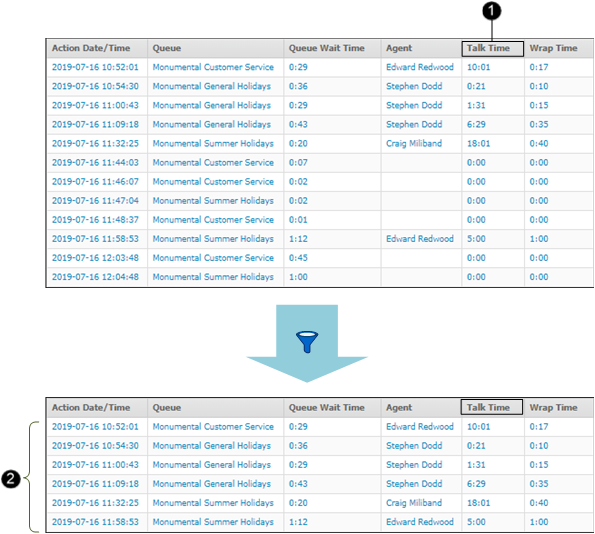This screenshot has height=534, width=595.
Task: Click Action Date/Time header in bottom table
Action: coord(91,408)
